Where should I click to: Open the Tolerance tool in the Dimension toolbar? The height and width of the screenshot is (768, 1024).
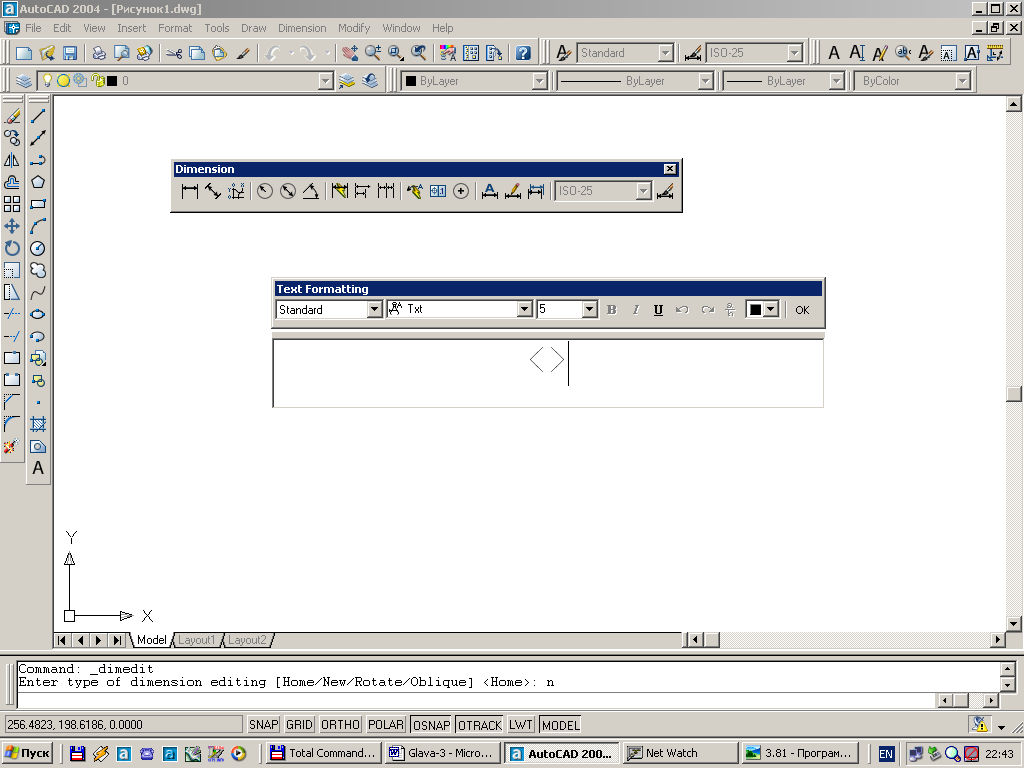pos(438,191)
